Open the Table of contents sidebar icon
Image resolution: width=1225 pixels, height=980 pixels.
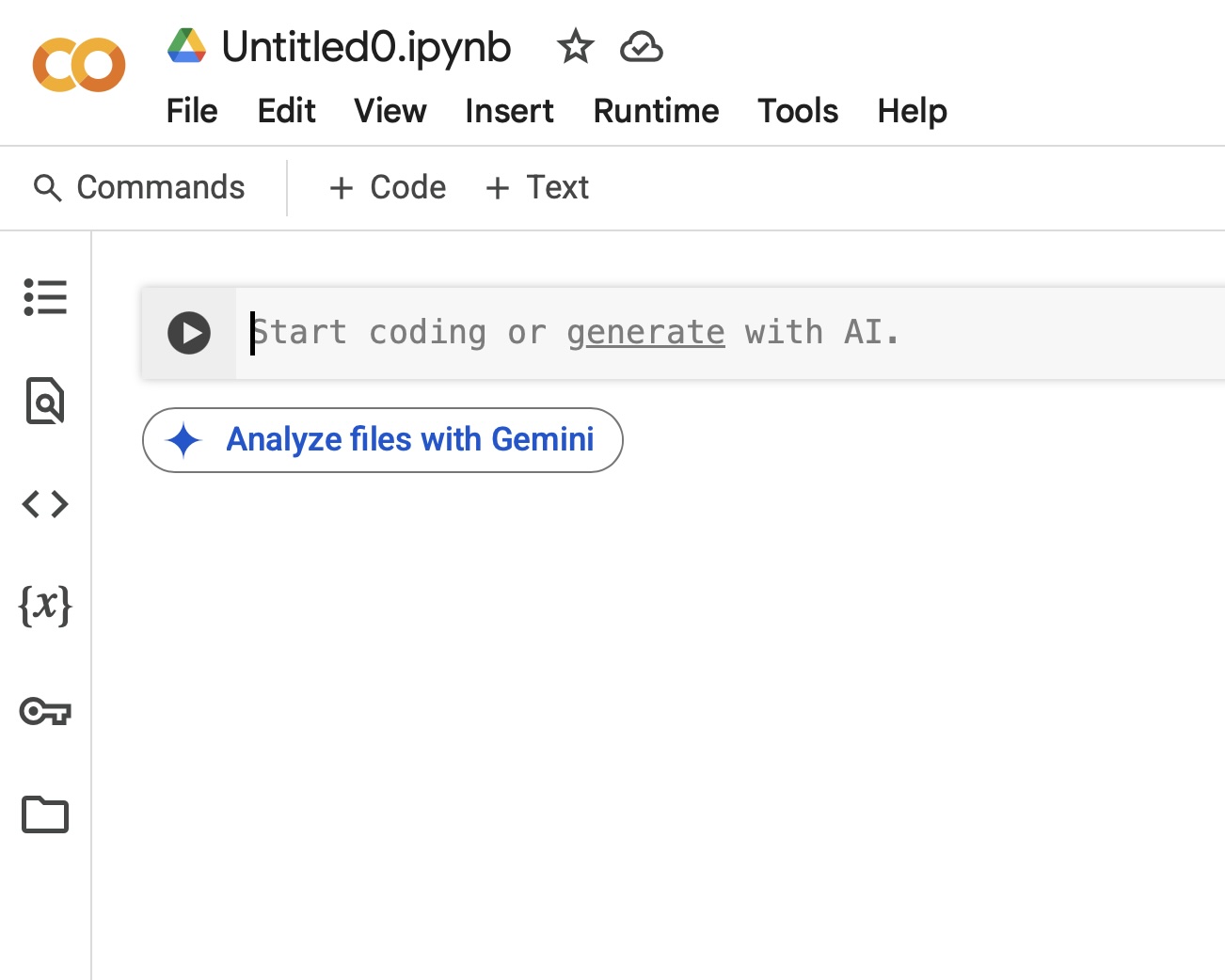pyautogui.click(x=45, y=297)
